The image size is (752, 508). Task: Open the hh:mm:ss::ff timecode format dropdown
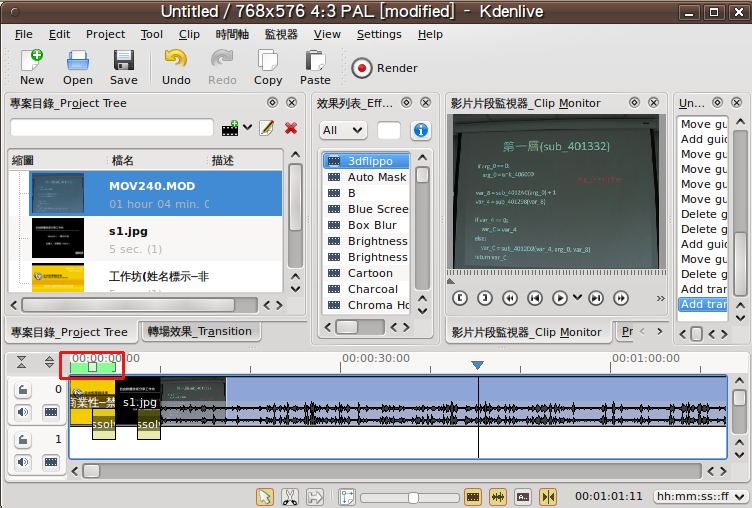point(701,496)
